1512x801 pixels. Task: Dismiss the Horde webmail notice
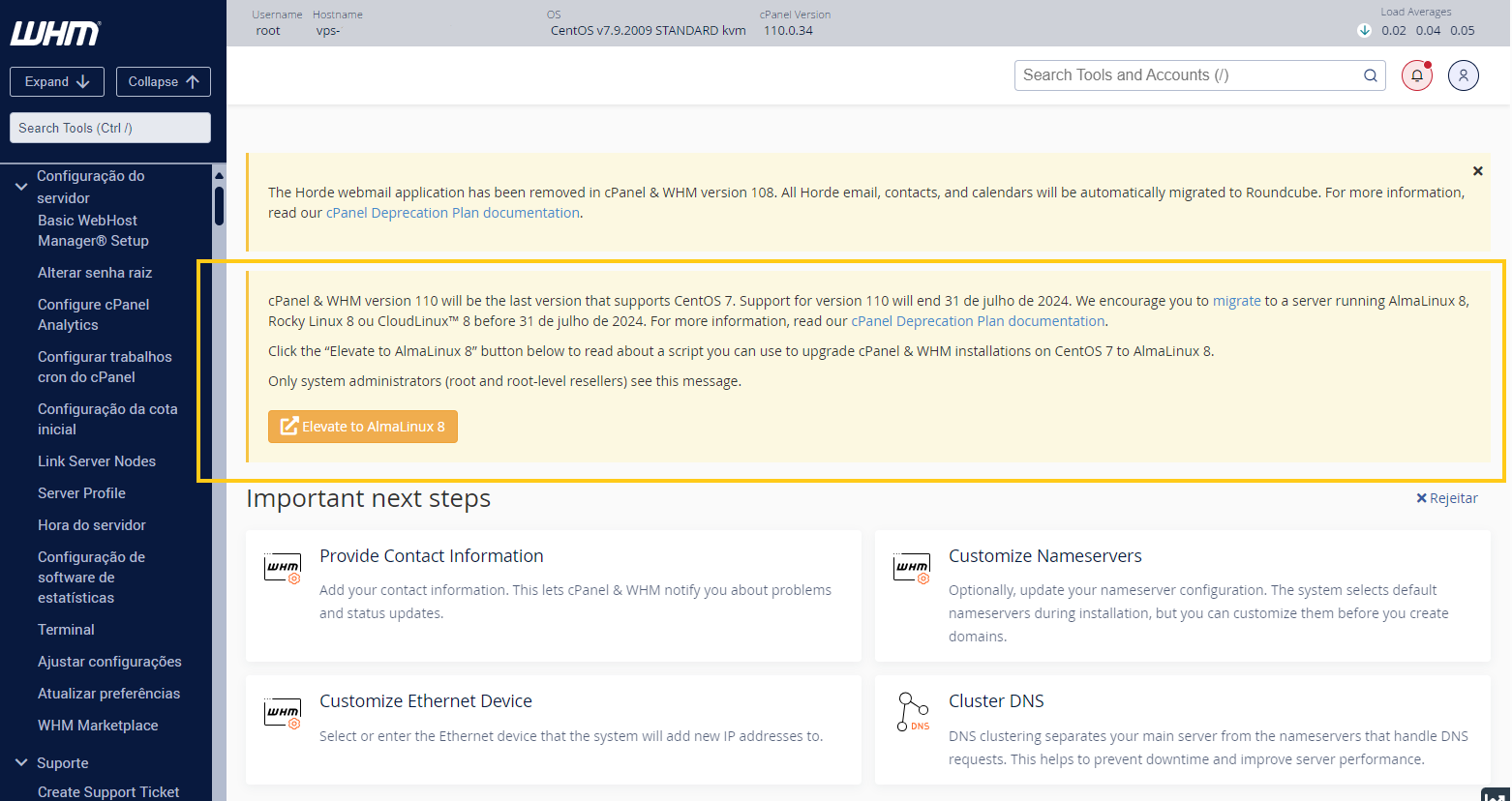(1478, 171)
